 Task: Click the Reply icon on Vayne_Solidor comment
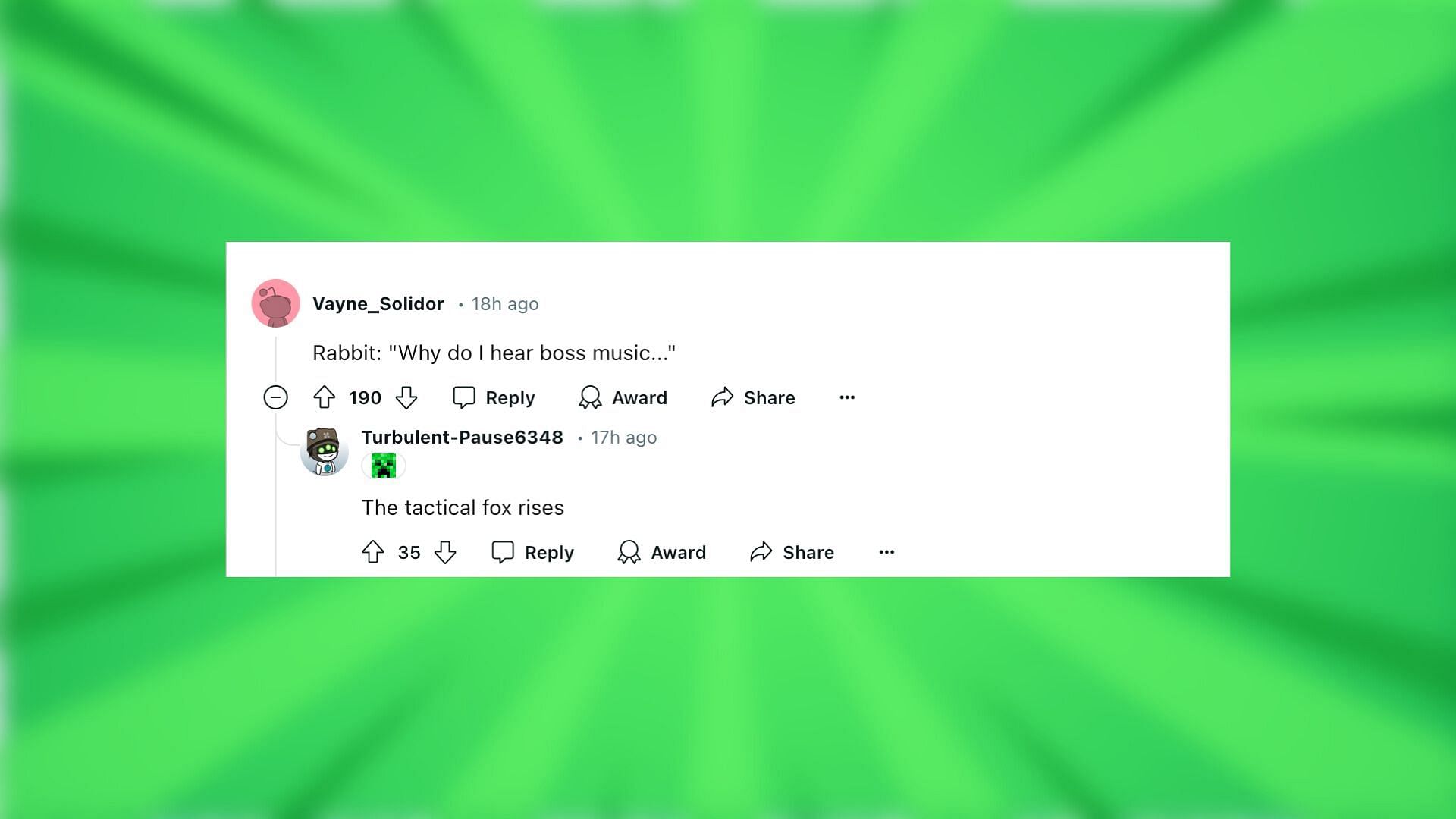point(463,397)
